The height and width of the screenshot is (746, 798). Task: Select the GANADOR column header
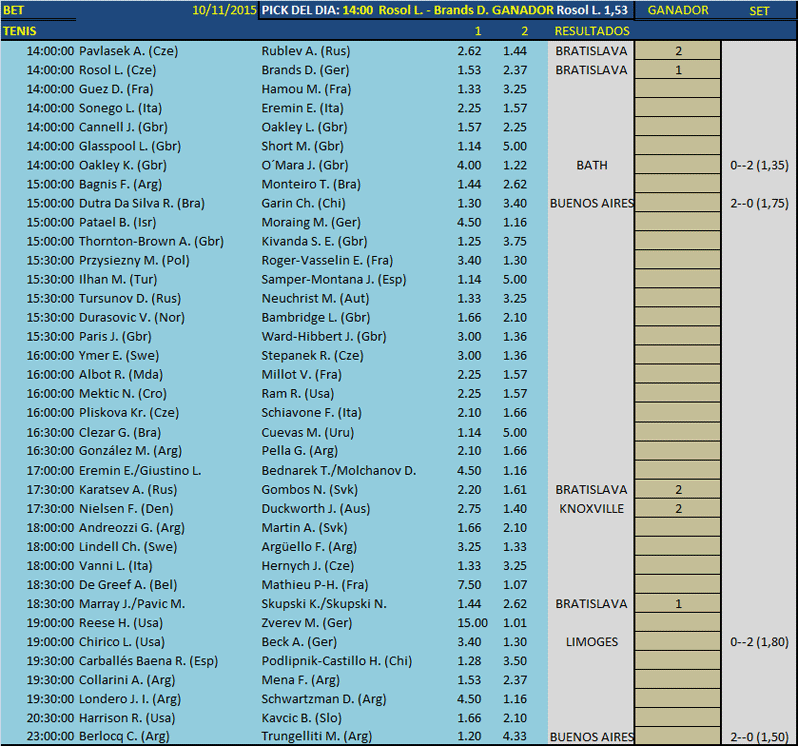click(x=678, y=10)
